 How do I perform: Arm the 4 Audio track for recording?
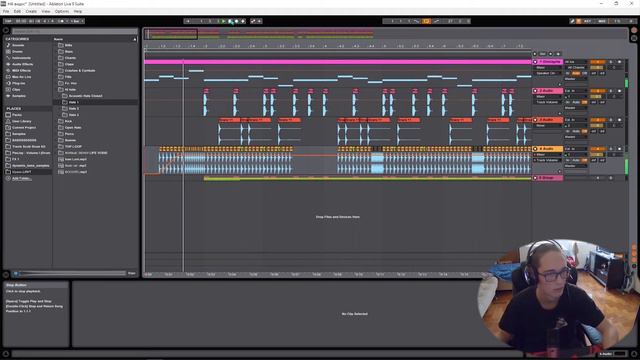(x=619, y=149)
